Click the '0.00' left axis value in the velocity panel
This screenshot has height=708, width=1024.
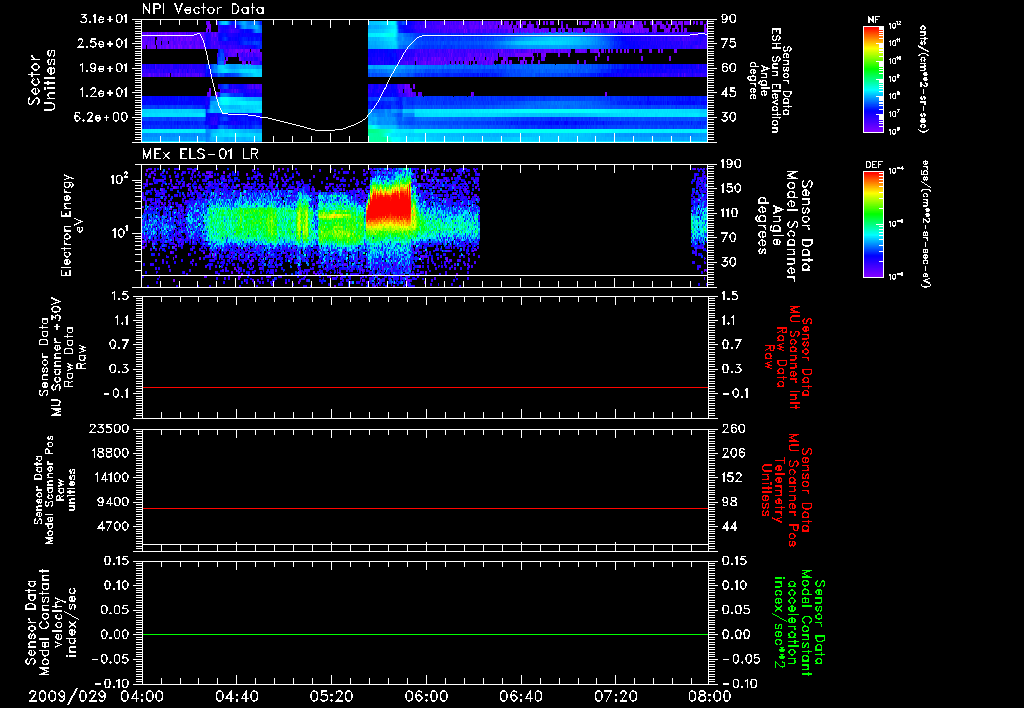tap(116, 634)
